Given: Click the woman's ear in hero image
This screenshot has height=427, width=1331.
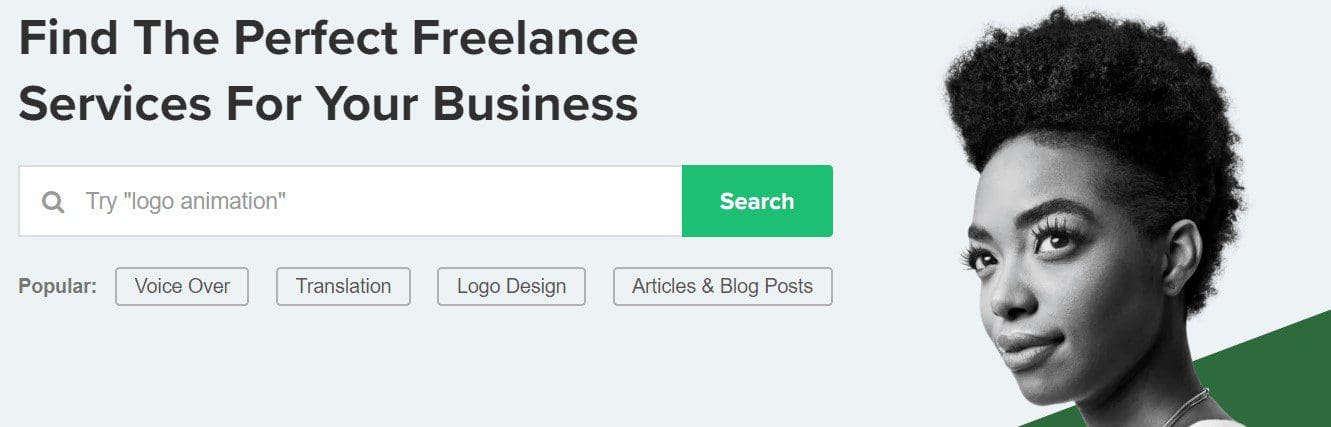Looking at the screenshot, I should coord(1182,255).
